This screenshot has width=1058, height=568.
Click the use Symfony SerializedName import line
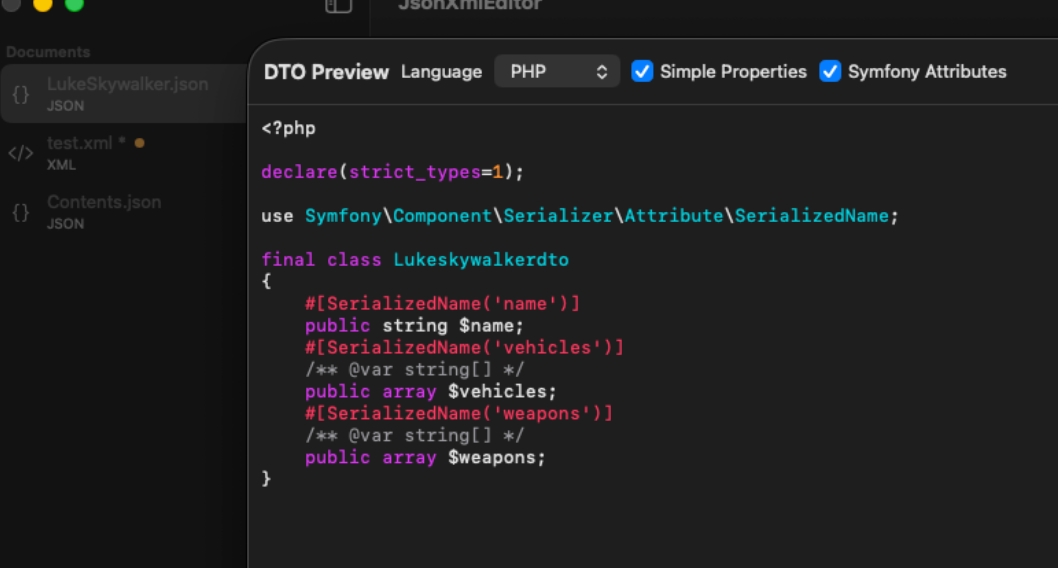580,216
